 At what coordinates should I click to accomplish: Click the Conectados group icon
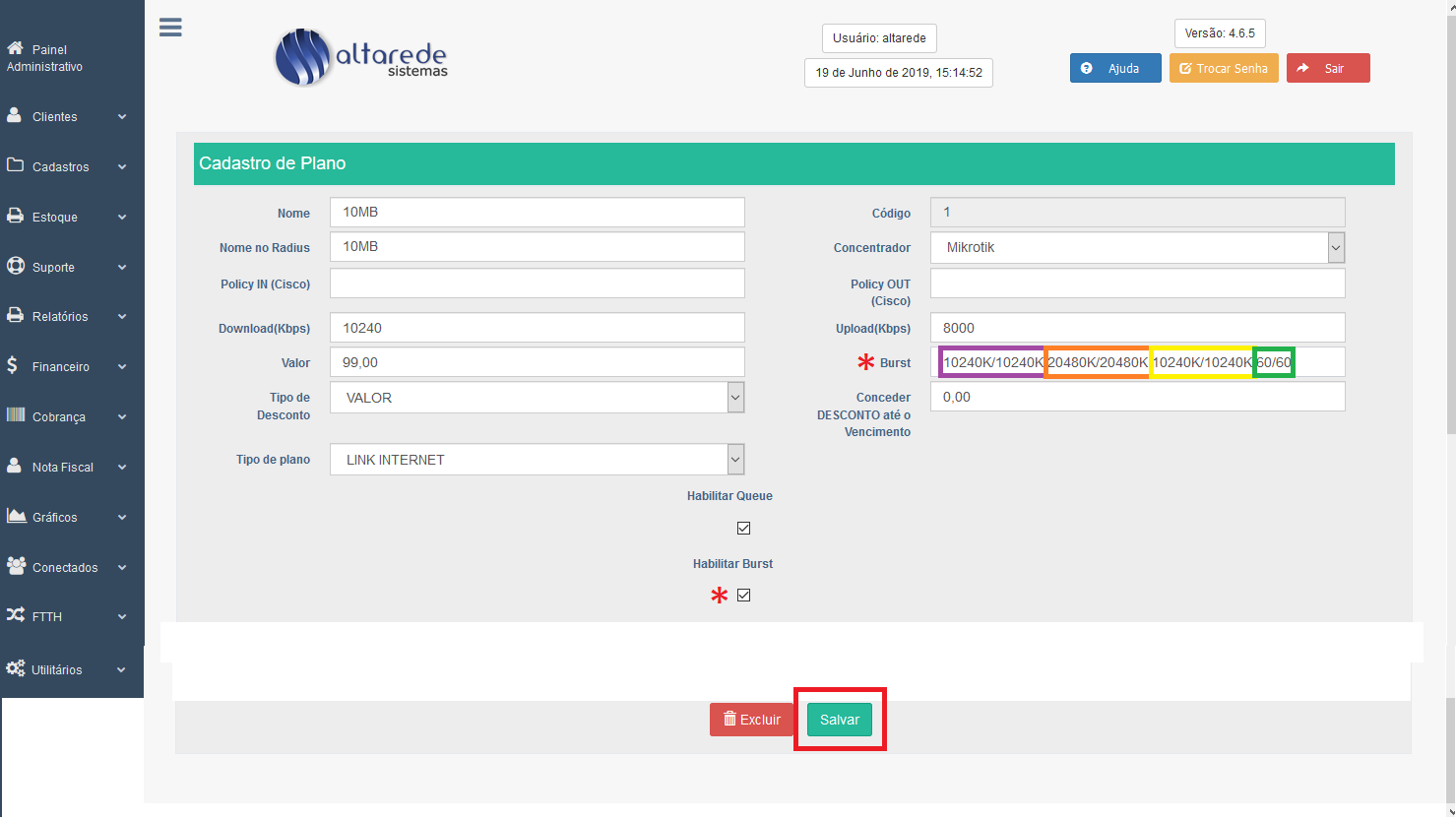coord(16,566)
